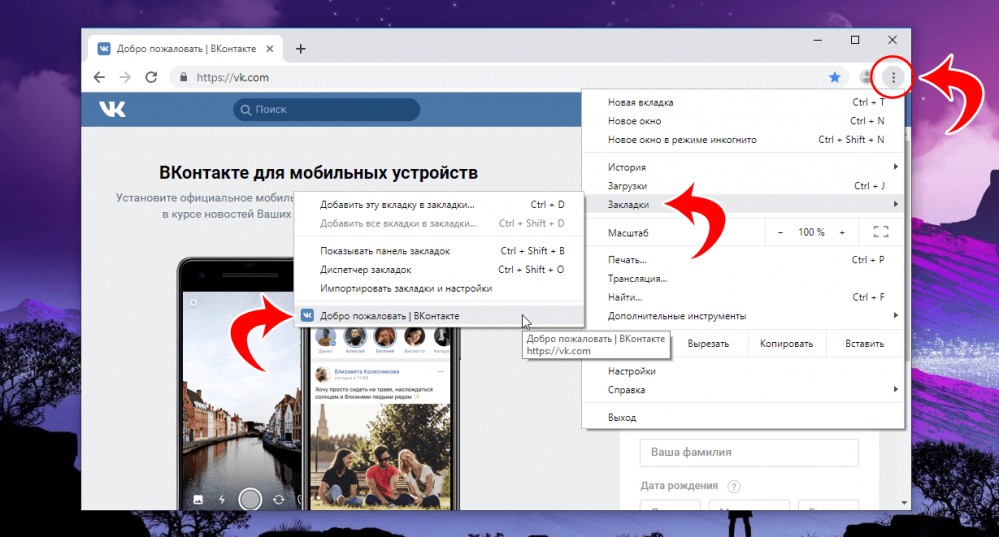Select the Добро пожаловать | ВКонтакте tab
The width and height of the screenshot is (999, 537).
(x=185, y=48)
